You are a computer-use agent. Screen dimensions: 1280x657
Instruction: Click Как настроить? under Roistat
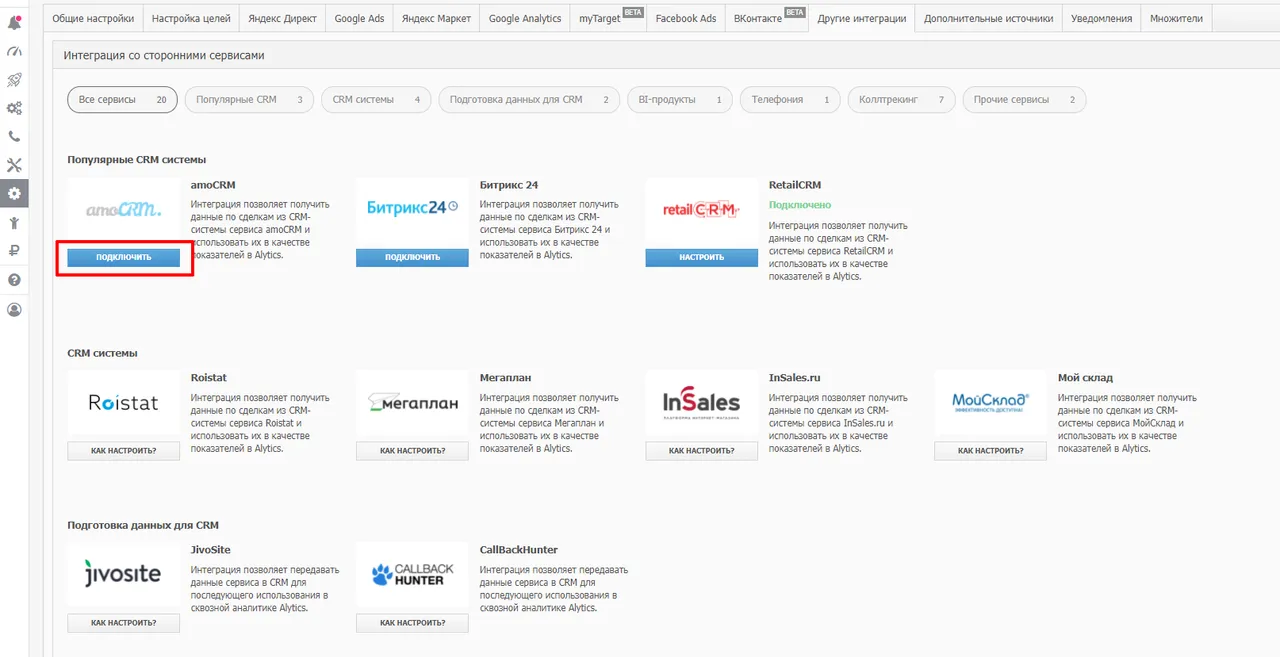point(124,451)
